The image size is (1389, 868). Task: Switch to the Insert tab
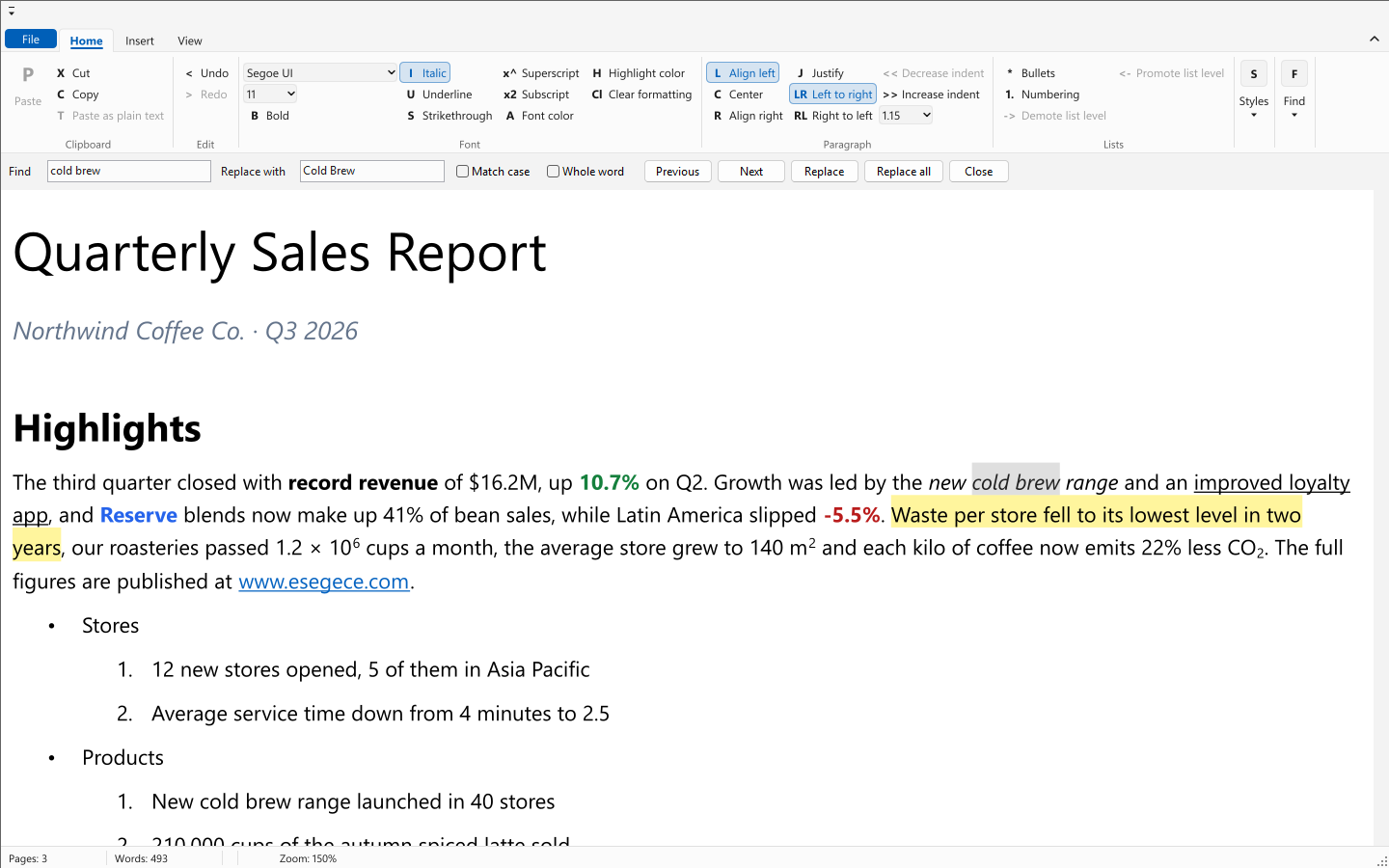pos(140,41)
